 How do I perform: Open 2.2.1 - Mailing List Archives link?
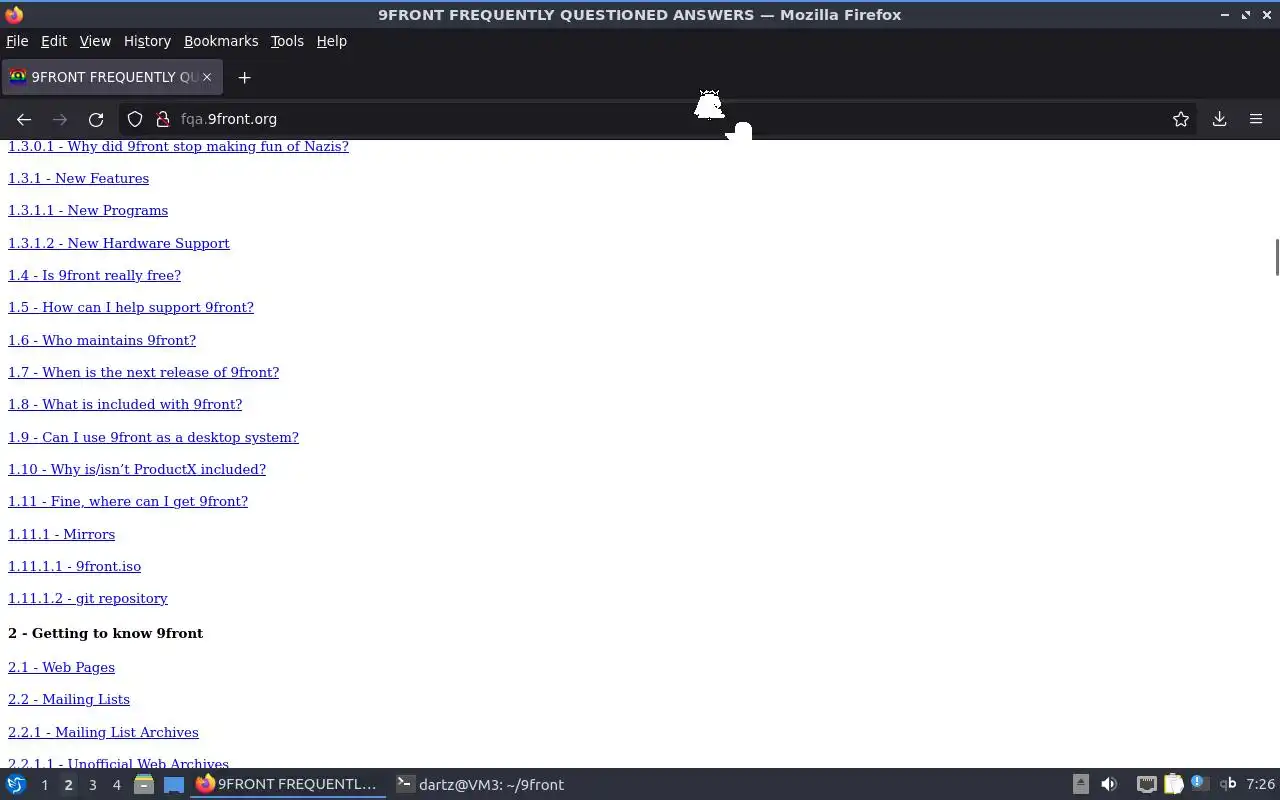point(103,732)
